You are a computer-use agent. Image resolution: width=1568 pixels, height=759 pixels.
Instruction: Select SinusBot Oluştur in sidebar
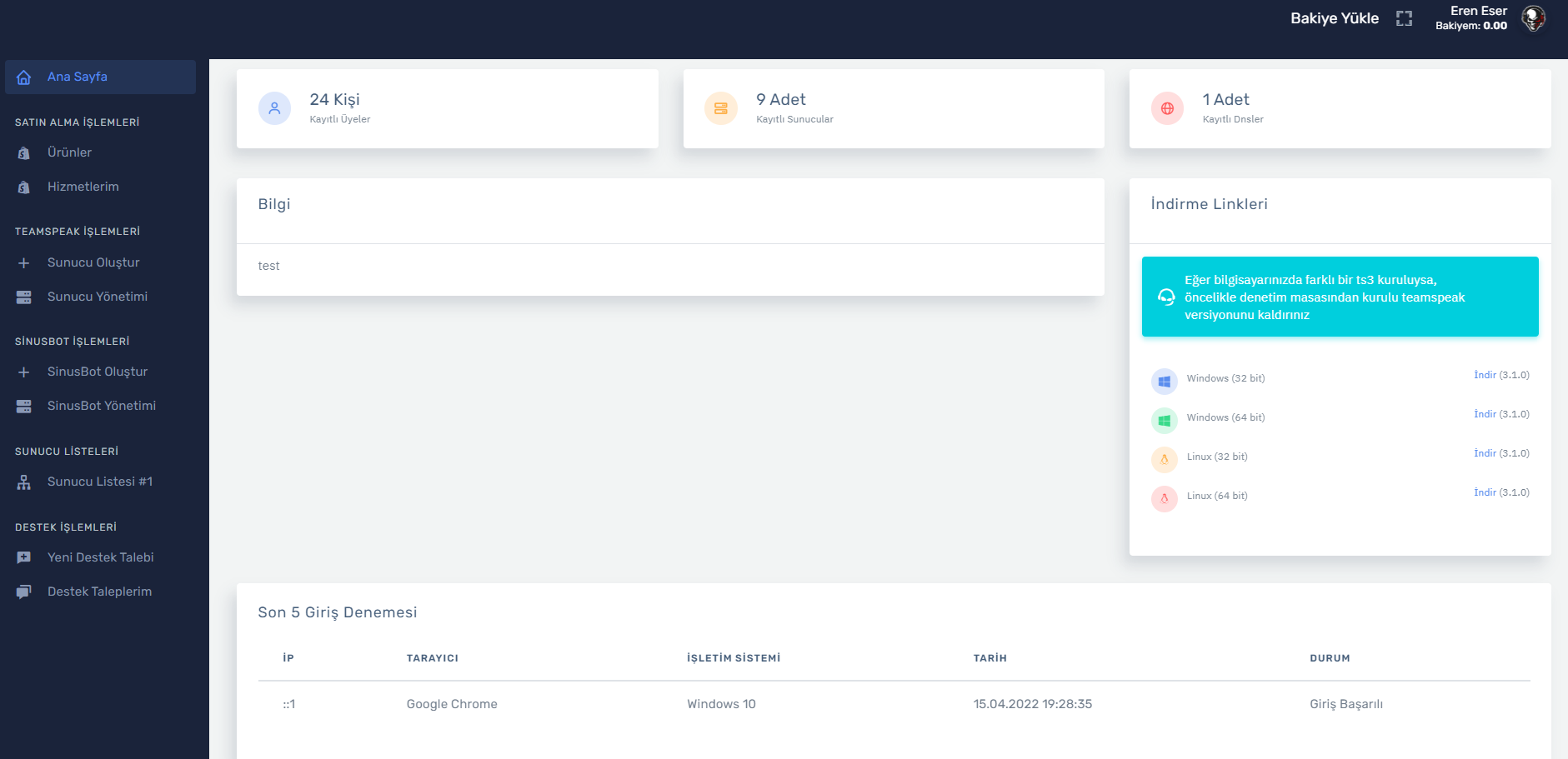[x=97, y=372]
